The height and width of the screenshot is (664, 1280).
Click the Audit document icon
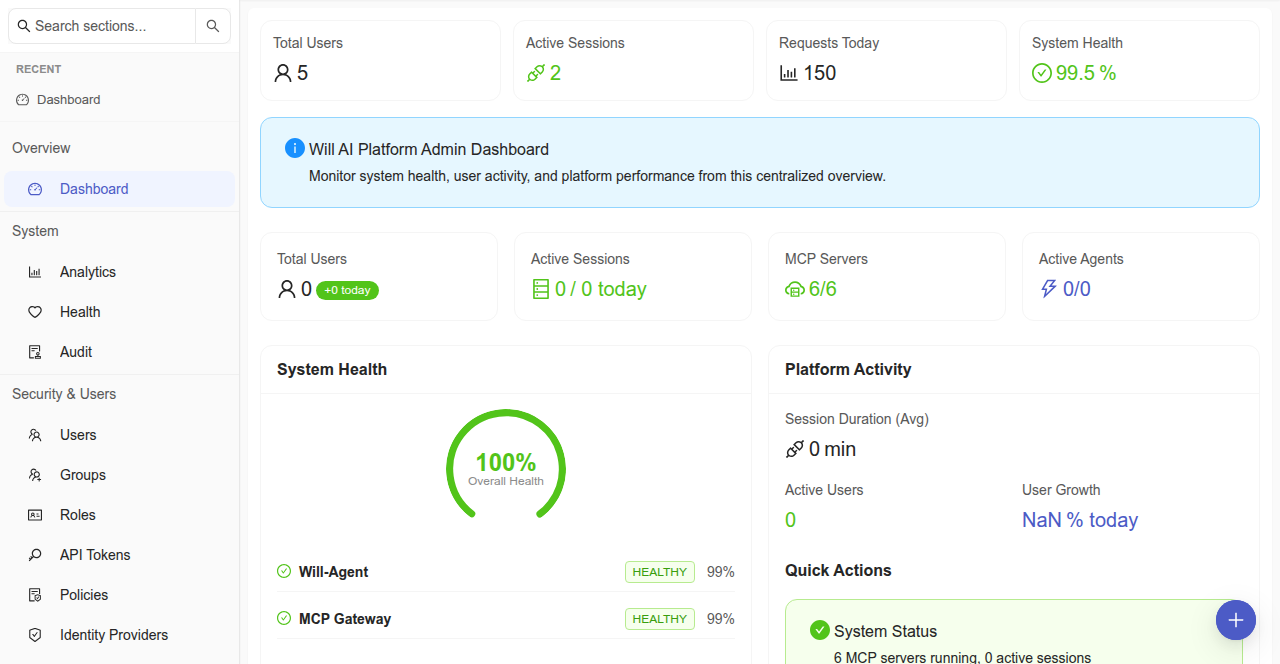coord(35,352)
